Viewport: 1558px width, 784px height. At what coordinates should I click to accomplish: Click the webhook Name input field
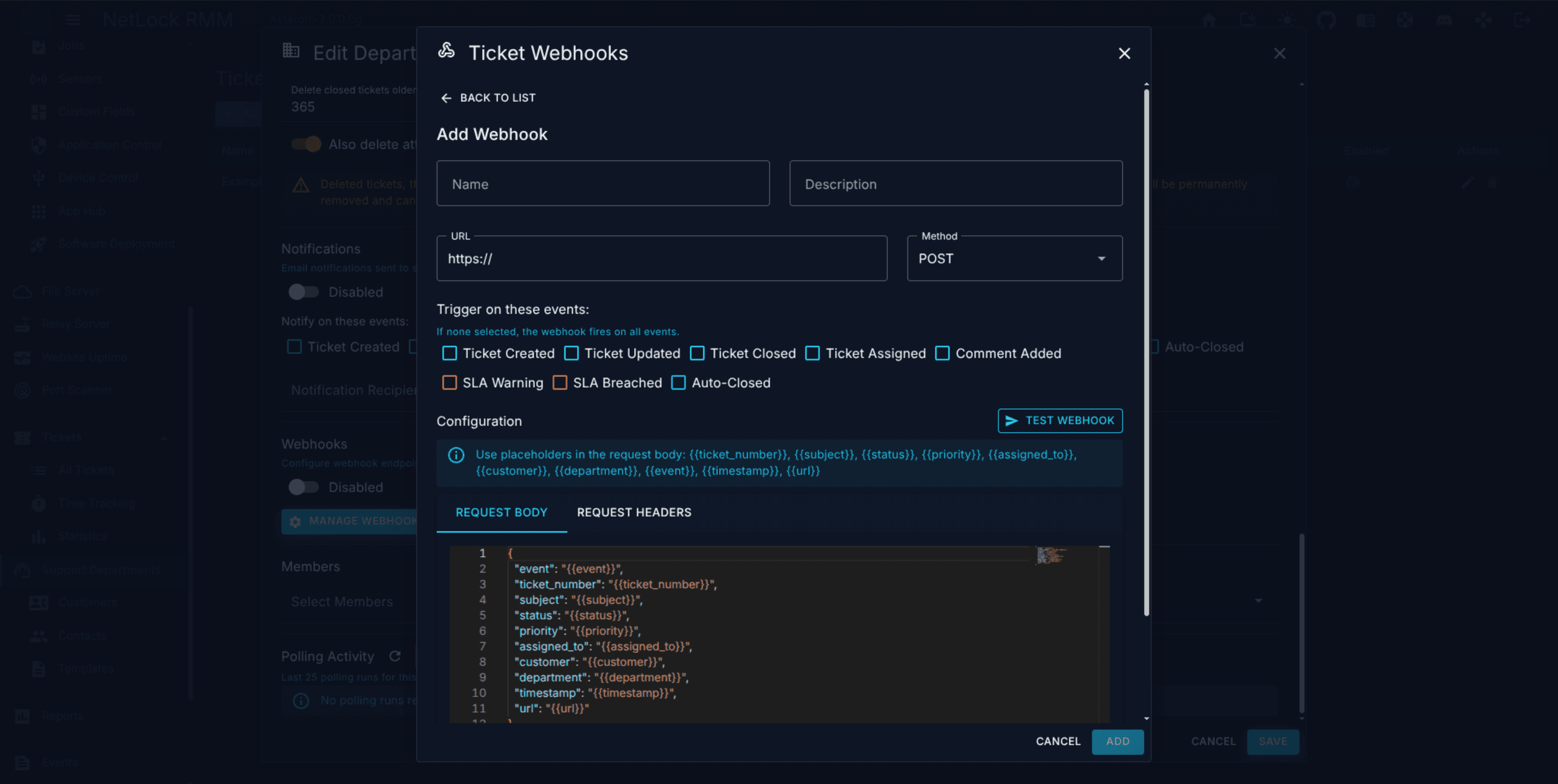pos(603,183)
